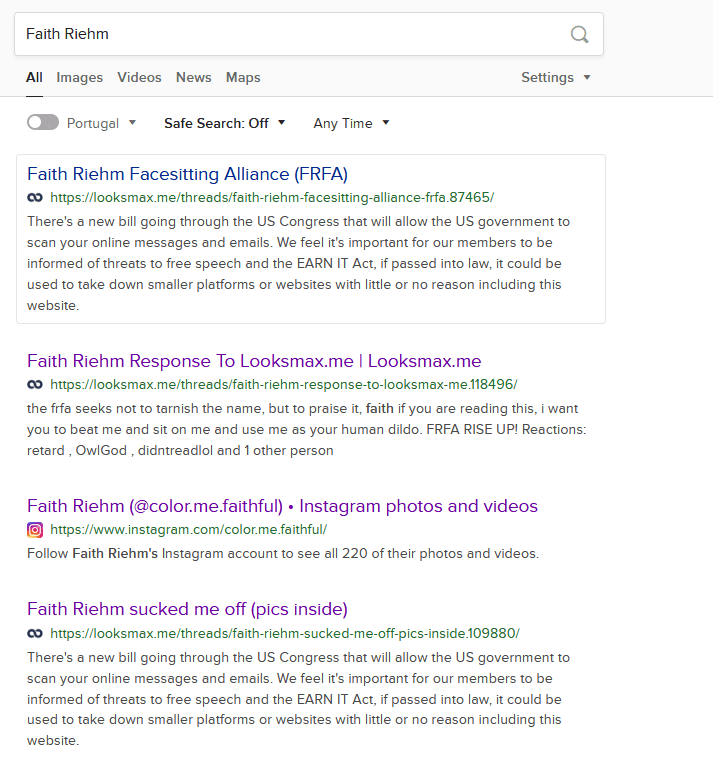Click the magnifying glass search icon

(579, 35)
